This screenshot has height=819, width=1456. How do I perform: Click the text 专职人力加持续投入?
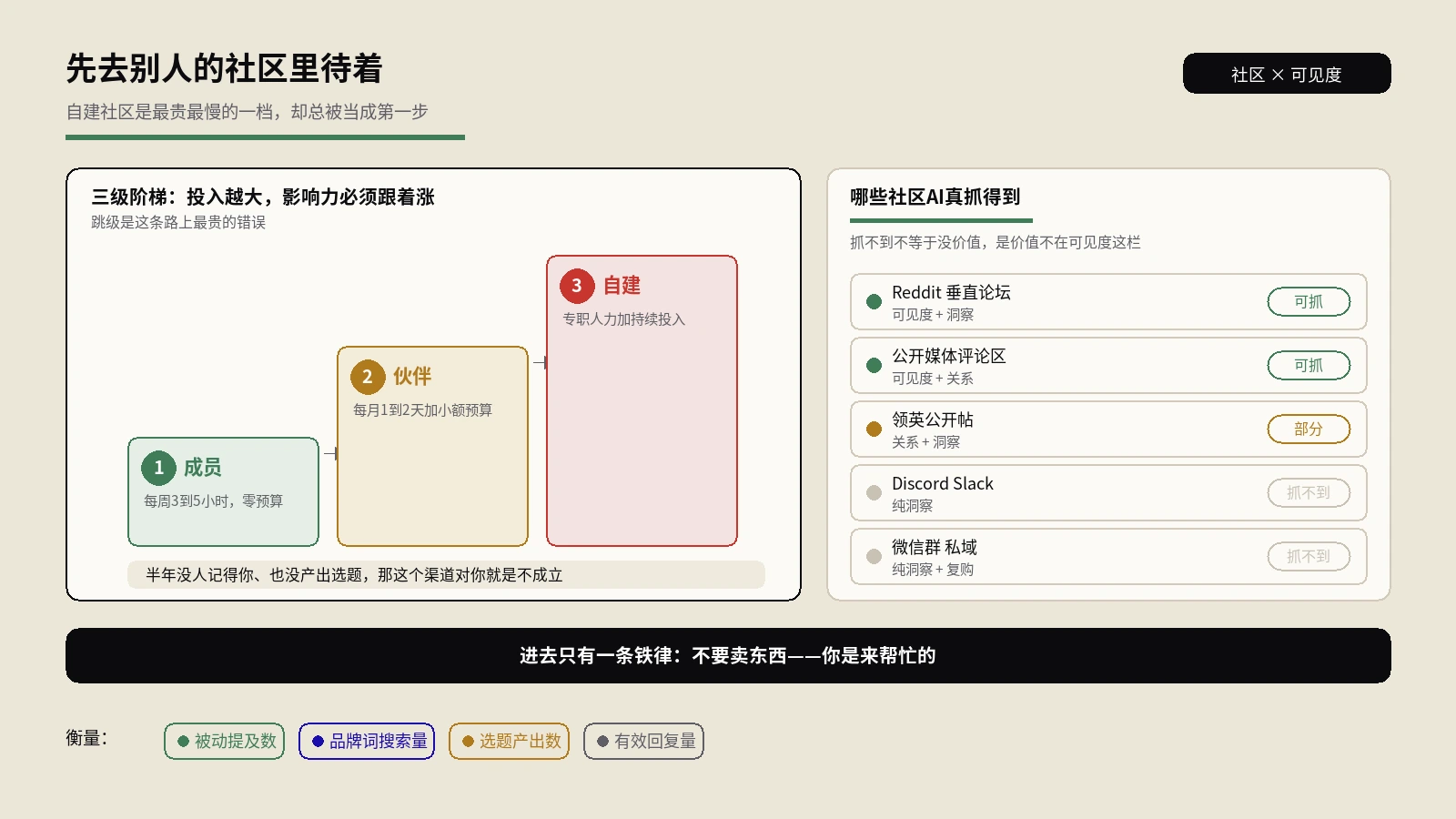pyautogui.click(x=623, y=319)
